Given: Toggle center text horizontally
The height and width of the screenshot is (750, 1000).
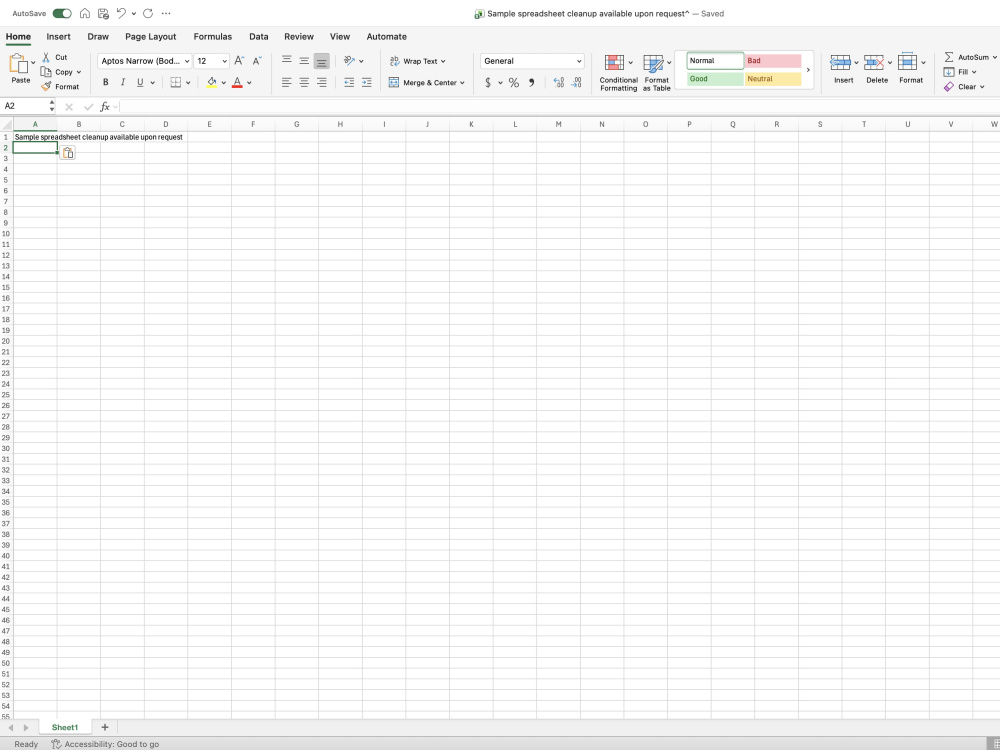Looking at the screenshot, I should pos(304,82).
